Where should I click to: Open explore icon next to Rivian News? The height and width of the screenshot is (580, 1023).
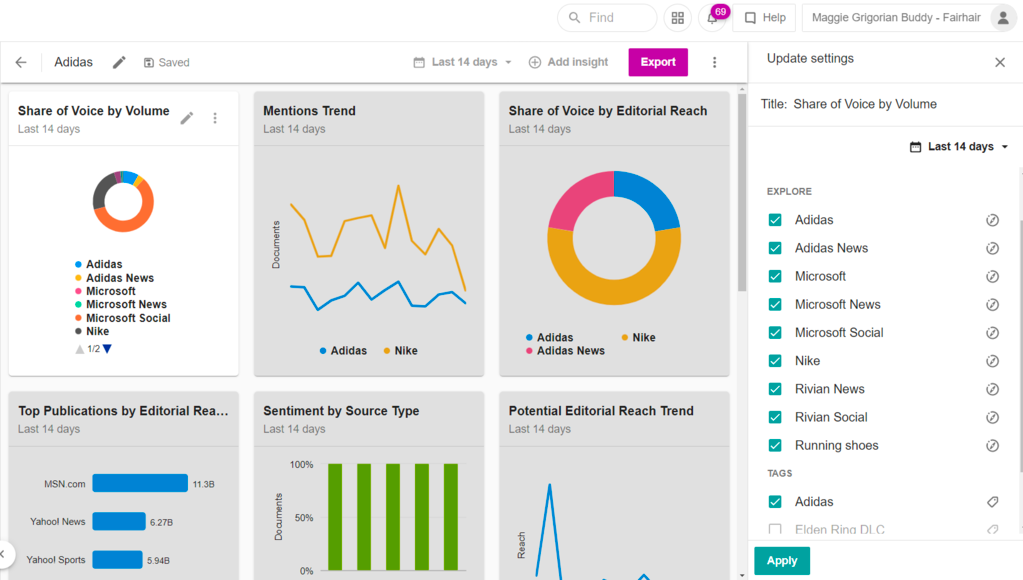pyautogui.click(x=992, y=389)
